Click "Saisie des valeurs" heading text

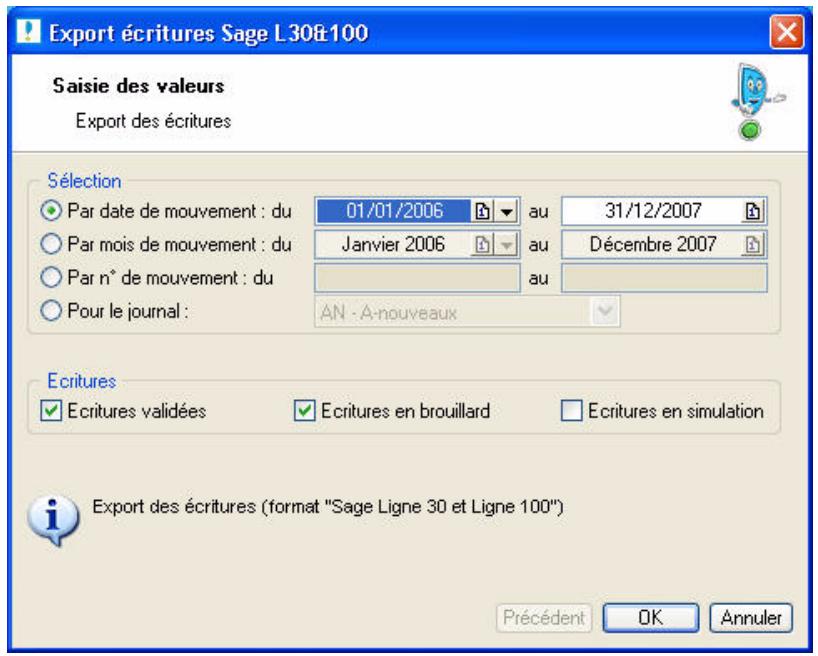coord(138,86)
